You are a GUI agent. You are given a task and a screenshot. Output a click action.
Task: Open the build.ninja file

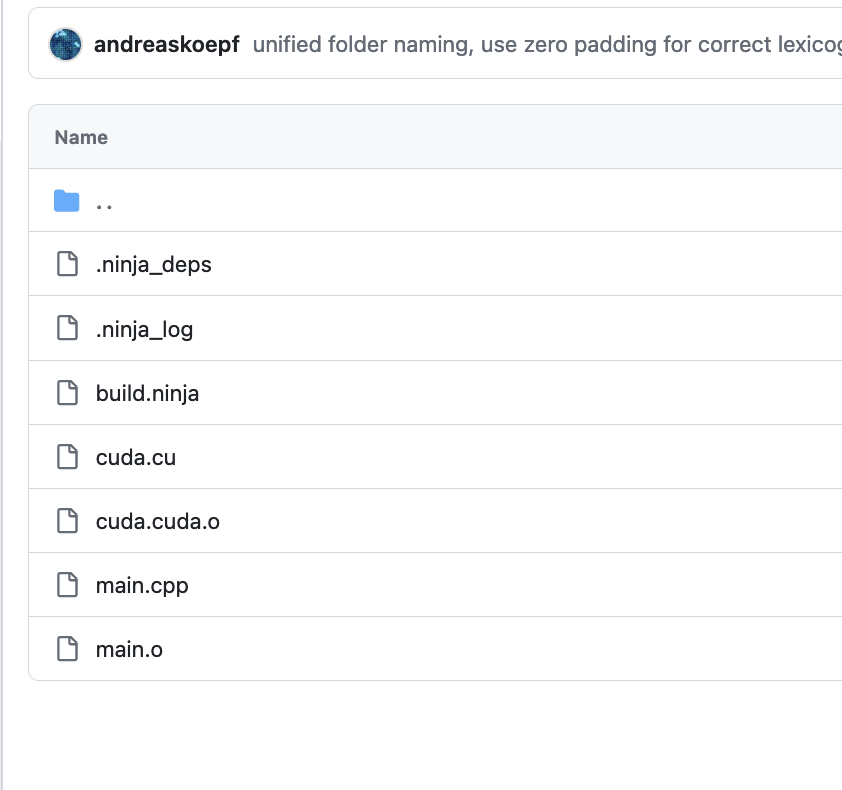pos(147,393)
